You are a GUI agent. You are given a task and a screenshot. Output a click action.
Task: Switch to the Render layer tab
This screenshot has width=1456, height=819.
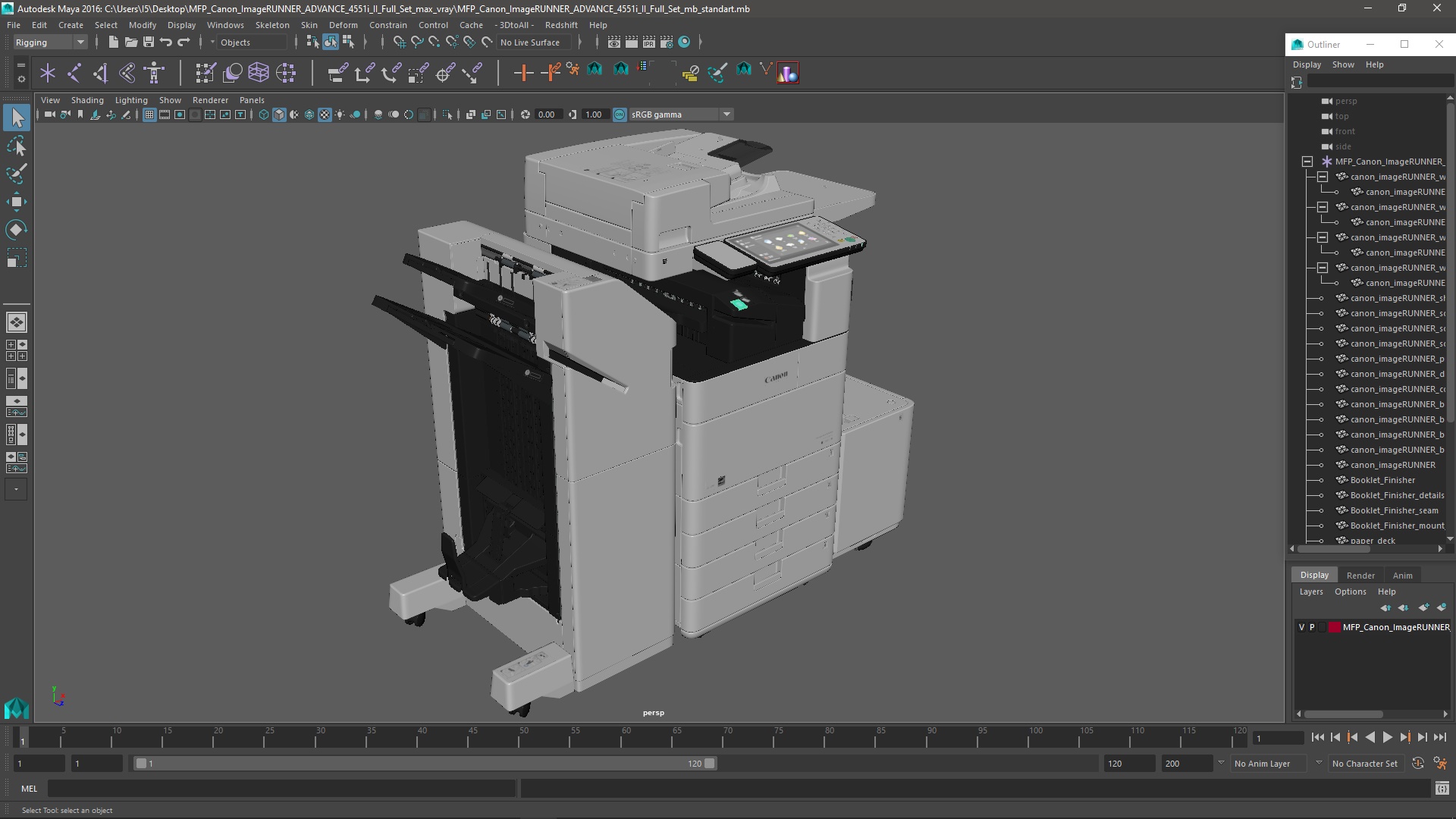tap(1360, 576)
